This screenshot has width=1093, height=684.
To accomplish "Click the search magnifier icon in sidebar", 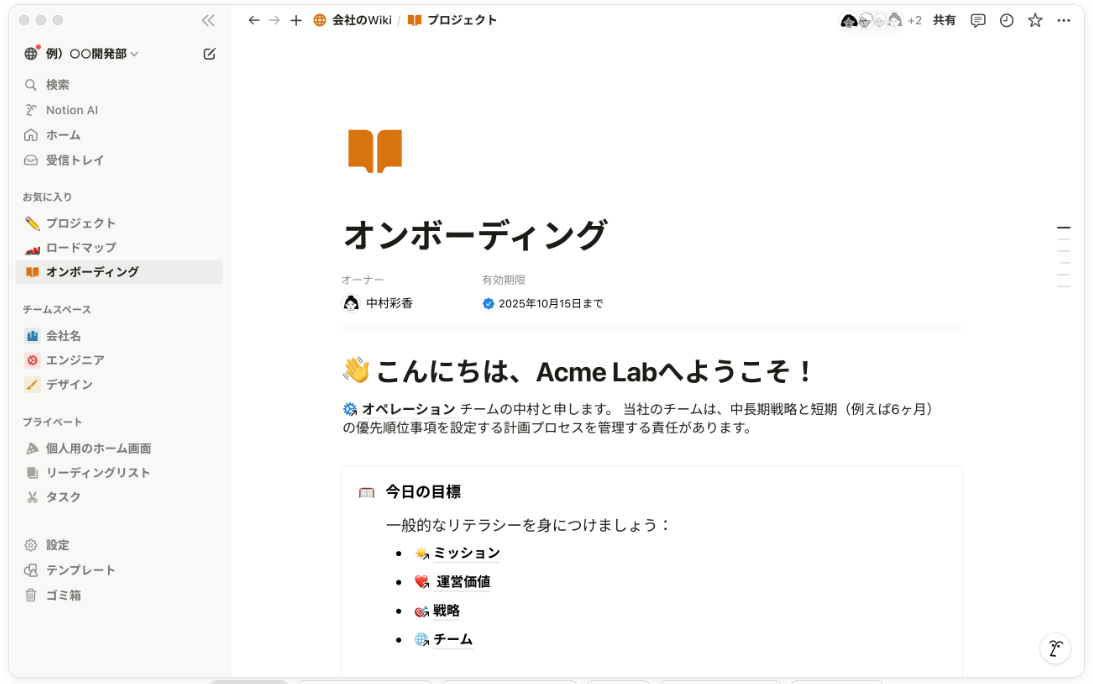I will (x=31, y=85).
